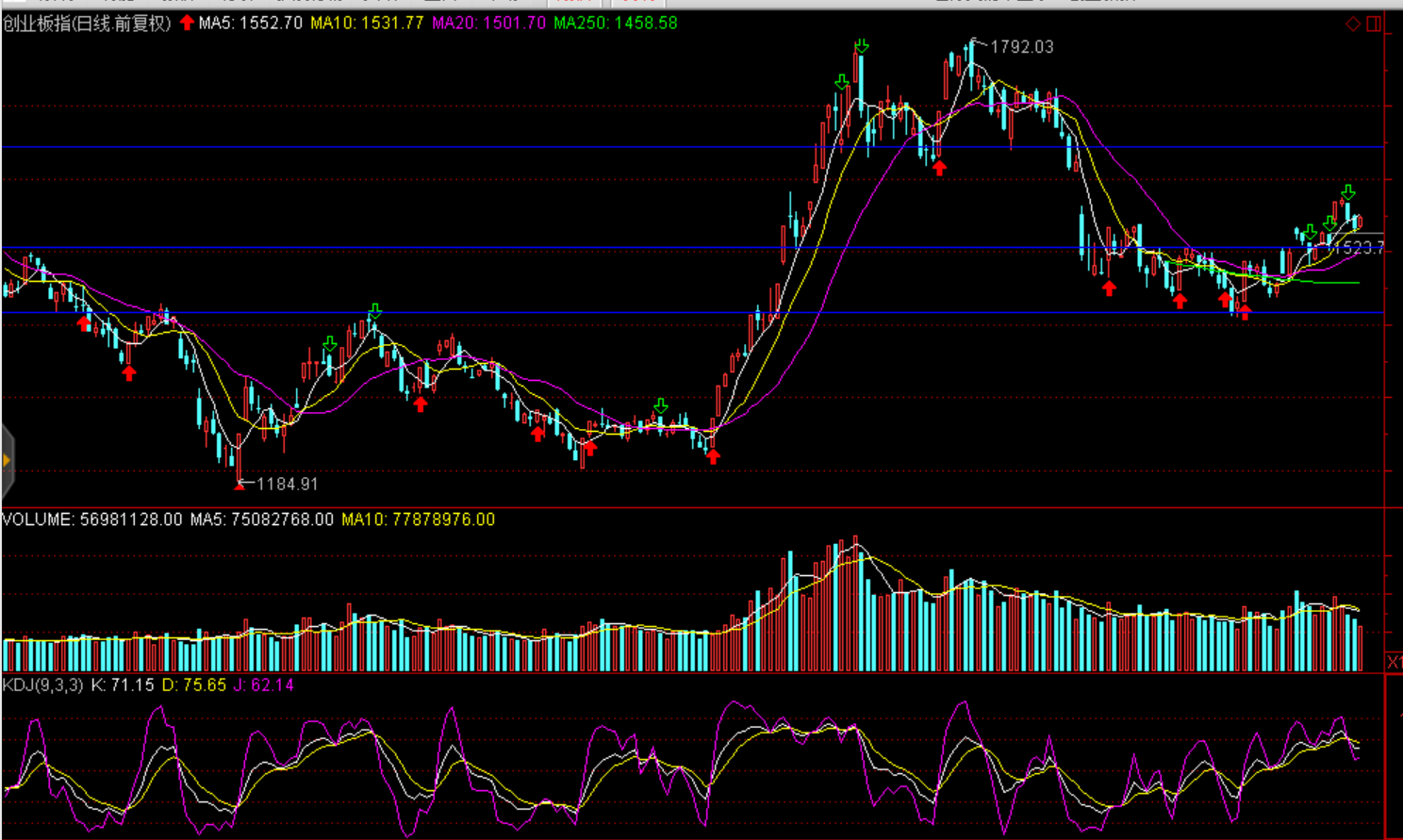This screenshot has height=840, width=1403.
Task: Click the red buy arrow below the 1184.91 low
Action: pyautogui.click(x=239, y=485)
